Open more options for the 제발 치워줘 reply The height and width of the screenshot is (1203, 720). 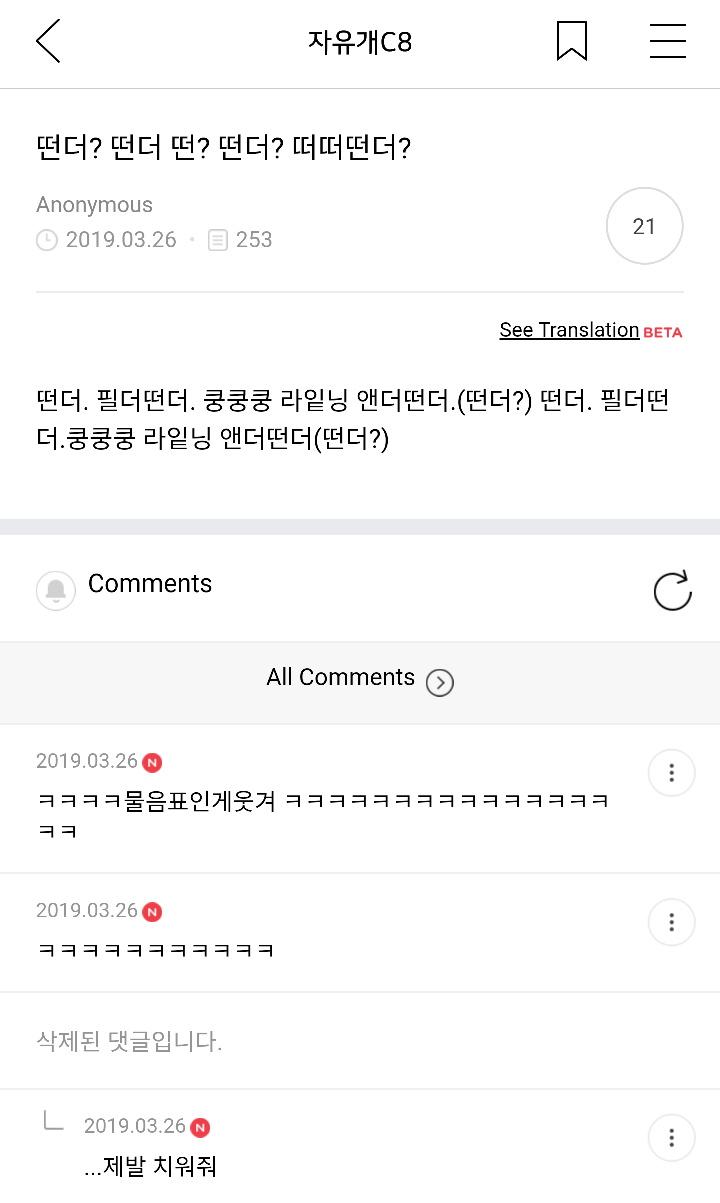[x=671, y=1137]
